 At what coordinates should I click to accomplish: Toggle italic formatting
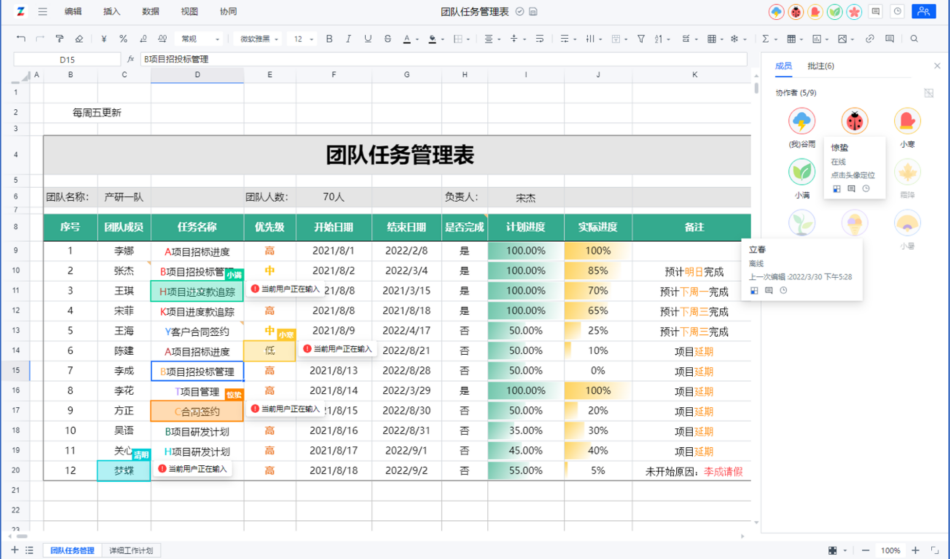click(x=348, y=39)
